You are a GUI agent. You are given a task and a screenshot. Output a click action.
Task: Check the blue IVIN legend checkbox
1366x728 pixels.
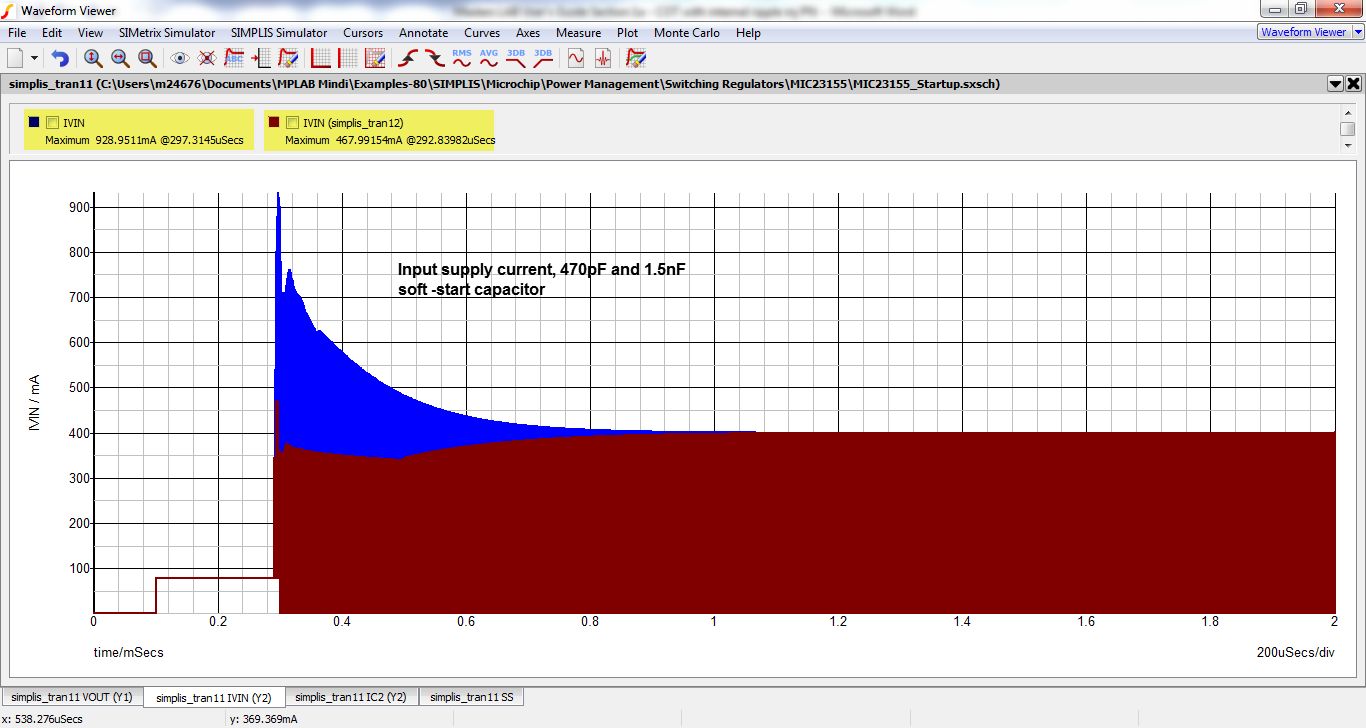[52, 121]
